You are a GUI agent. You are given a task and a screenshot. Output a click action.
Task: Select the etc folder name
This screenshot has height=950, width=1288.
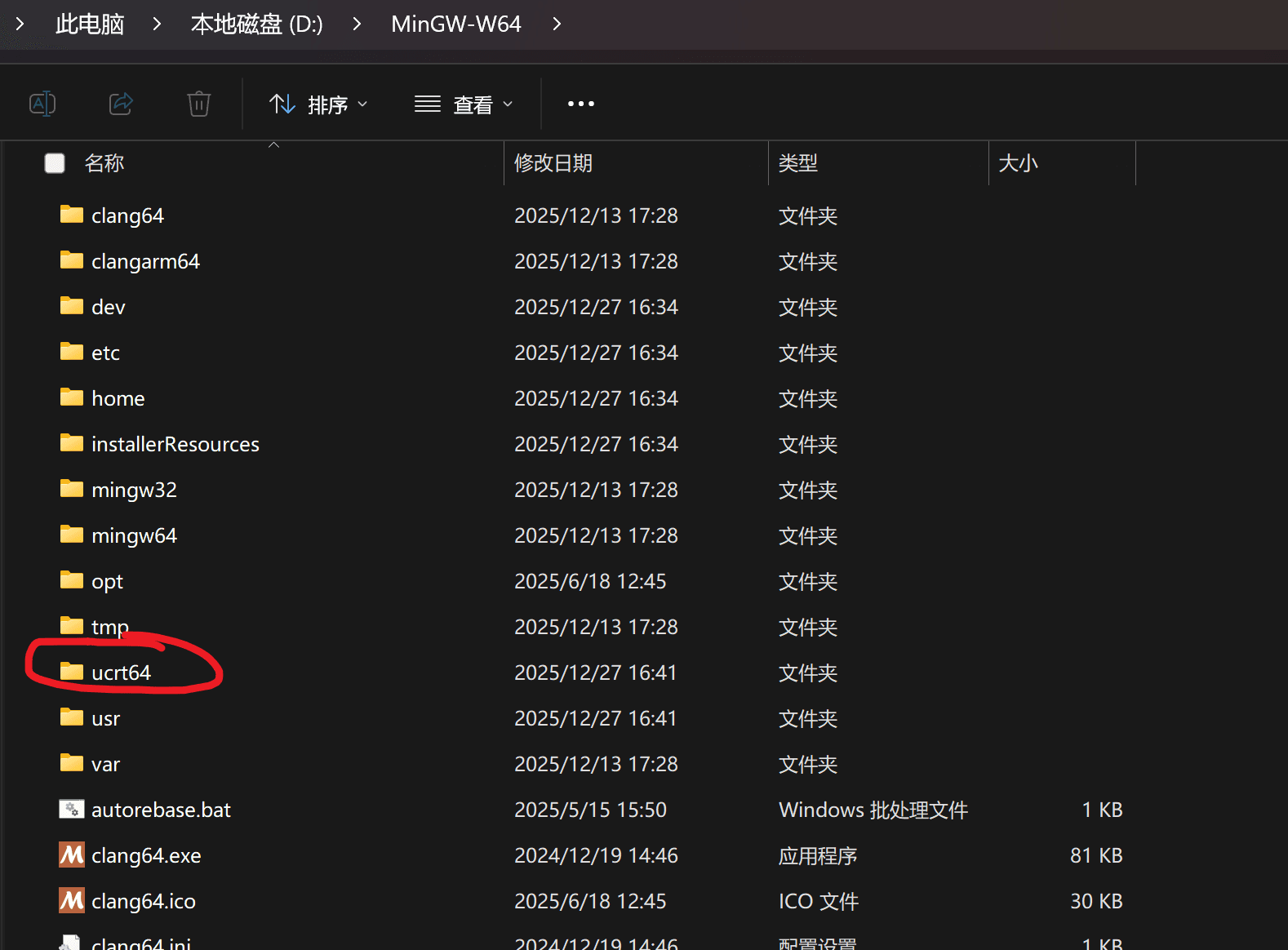[x=106, y=353]
